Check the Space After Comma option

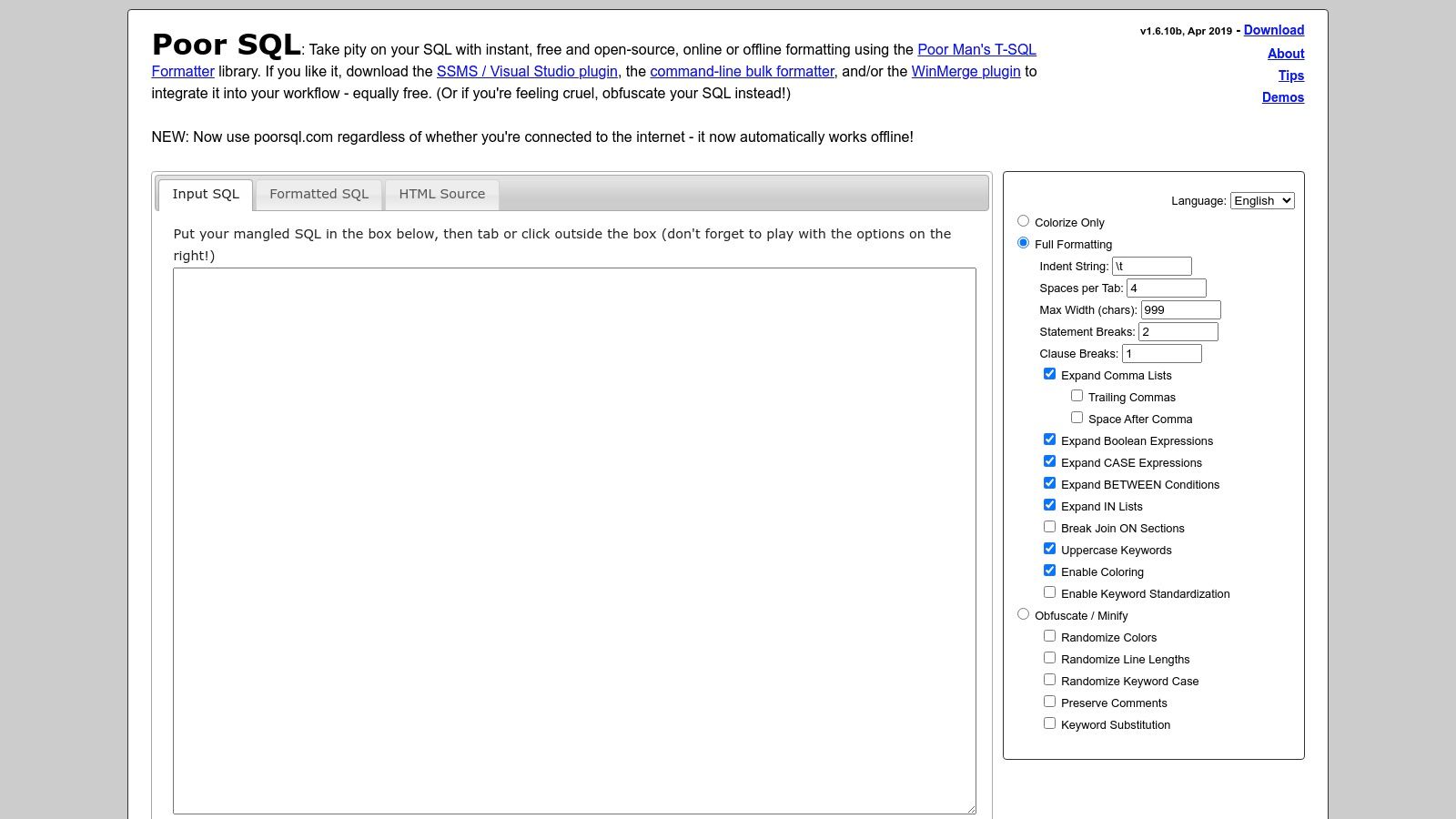[1077, 417]
